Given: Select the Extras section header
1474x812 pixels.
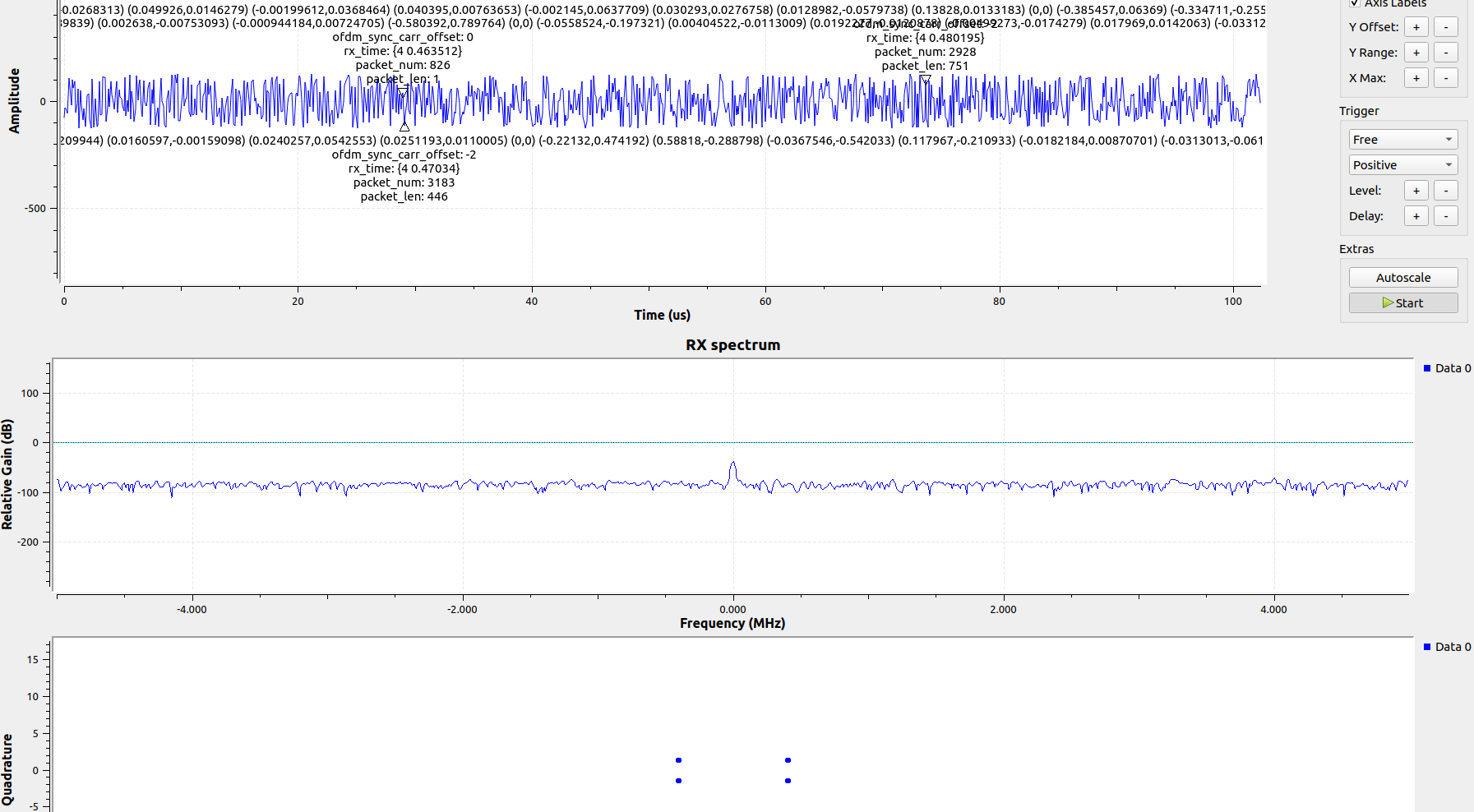Looking at the screenshot, I should [1356, 248].
